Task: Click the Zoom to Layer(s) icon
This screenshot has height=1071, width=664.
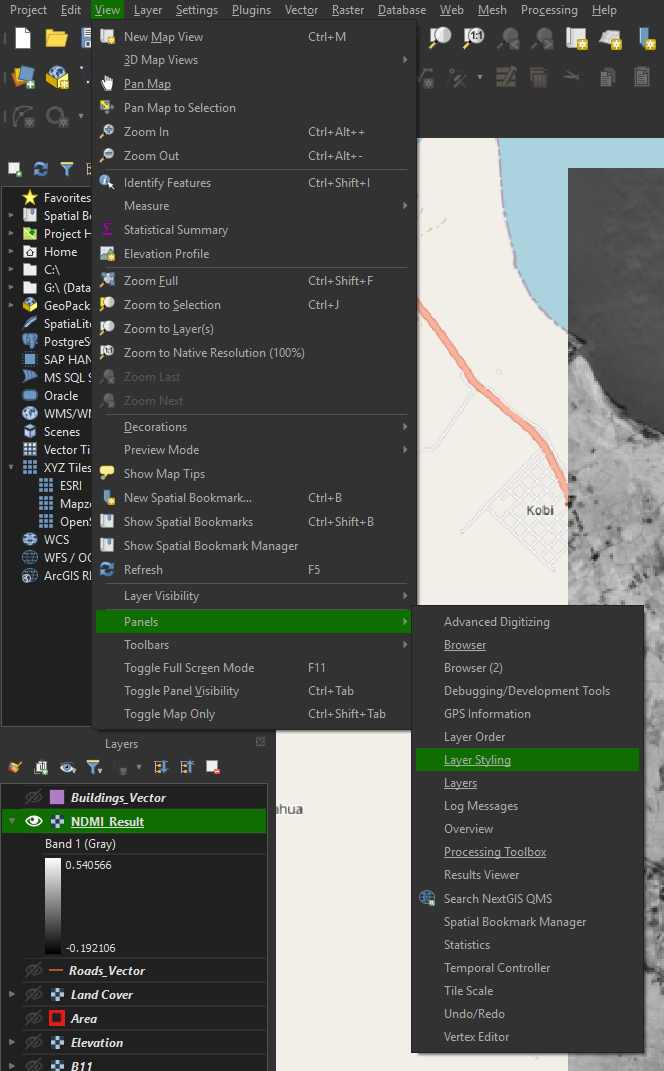Action: tap(107, 329)
